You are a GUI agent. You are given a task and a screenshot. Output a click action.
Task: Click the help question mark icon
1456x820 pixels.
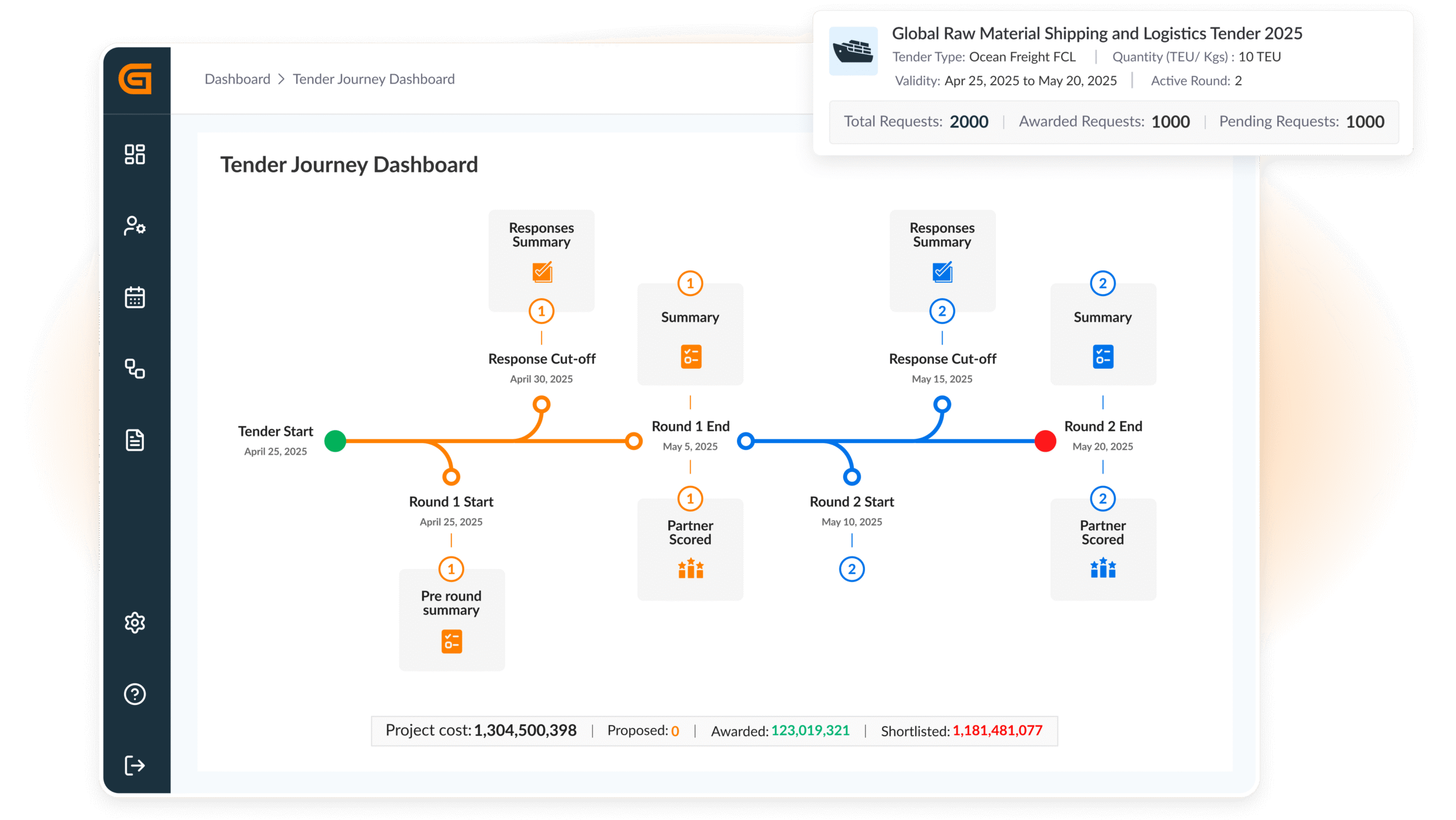click(135, 694)
